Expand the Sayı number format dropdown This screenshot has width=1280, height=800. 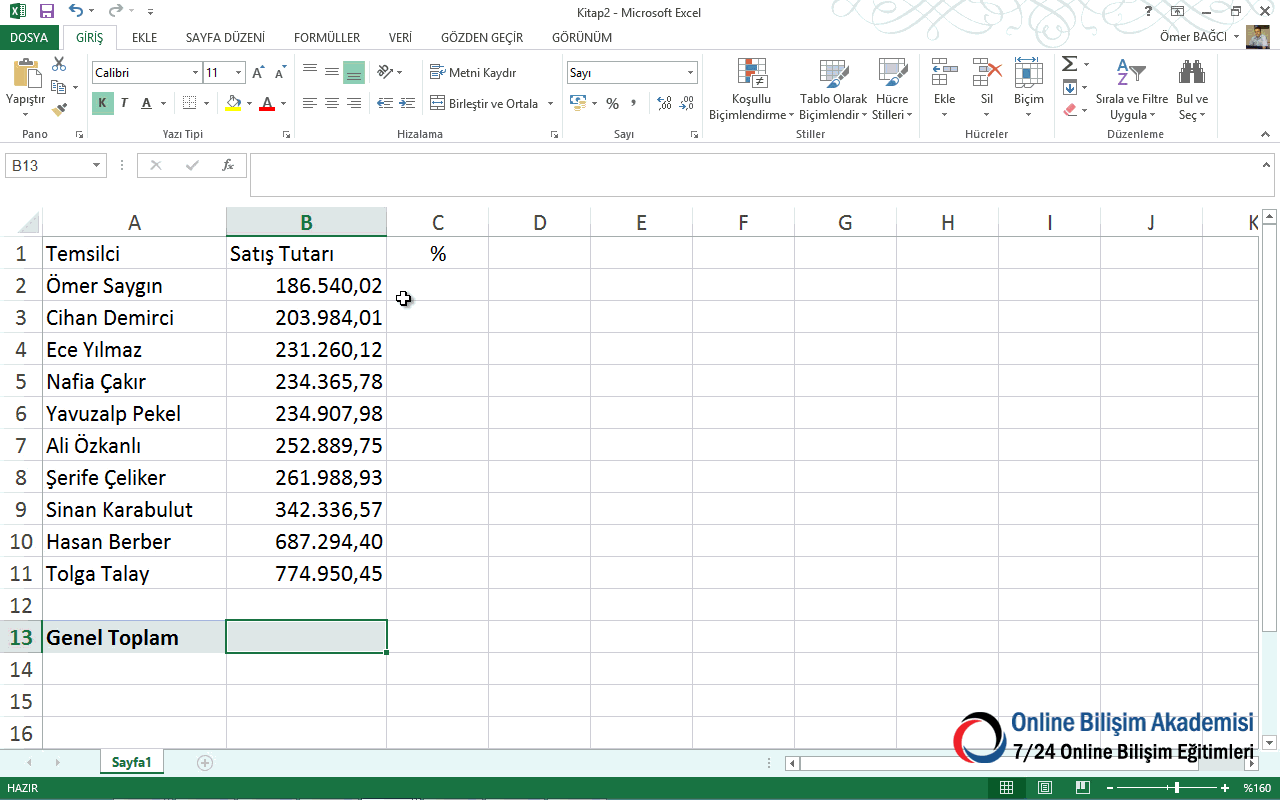[x=690, y=73]
